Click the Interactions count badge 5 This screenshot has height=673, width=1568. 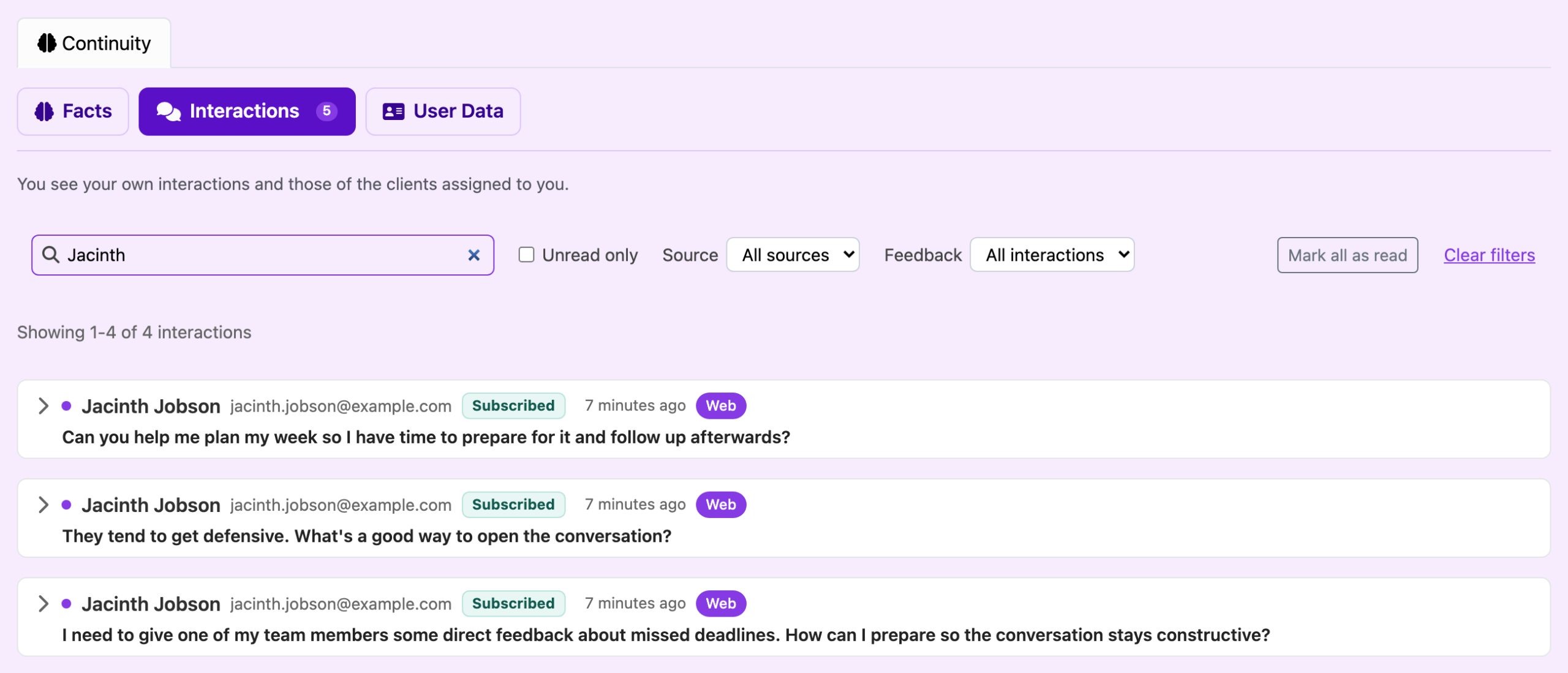(x=326, y=111)
